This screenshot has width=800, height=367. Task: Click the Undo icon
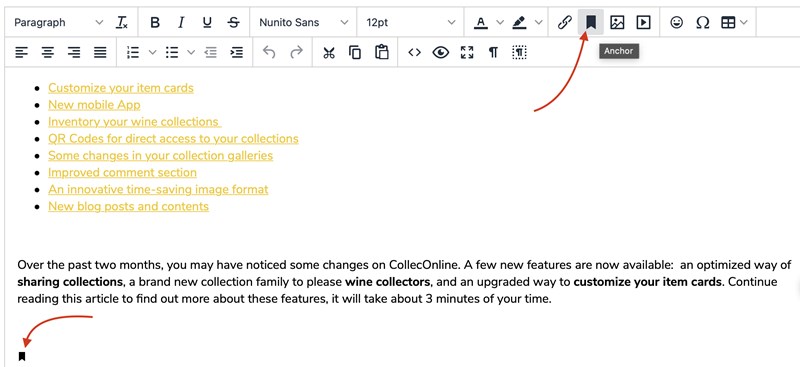(x=269, y=52)
